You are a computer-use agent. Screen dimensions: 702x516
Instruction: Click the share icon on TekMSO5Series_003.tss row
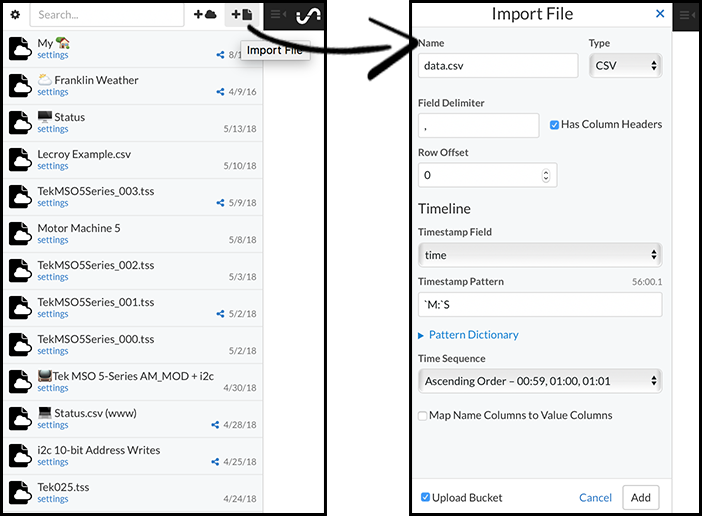click(x=220, y=203)
